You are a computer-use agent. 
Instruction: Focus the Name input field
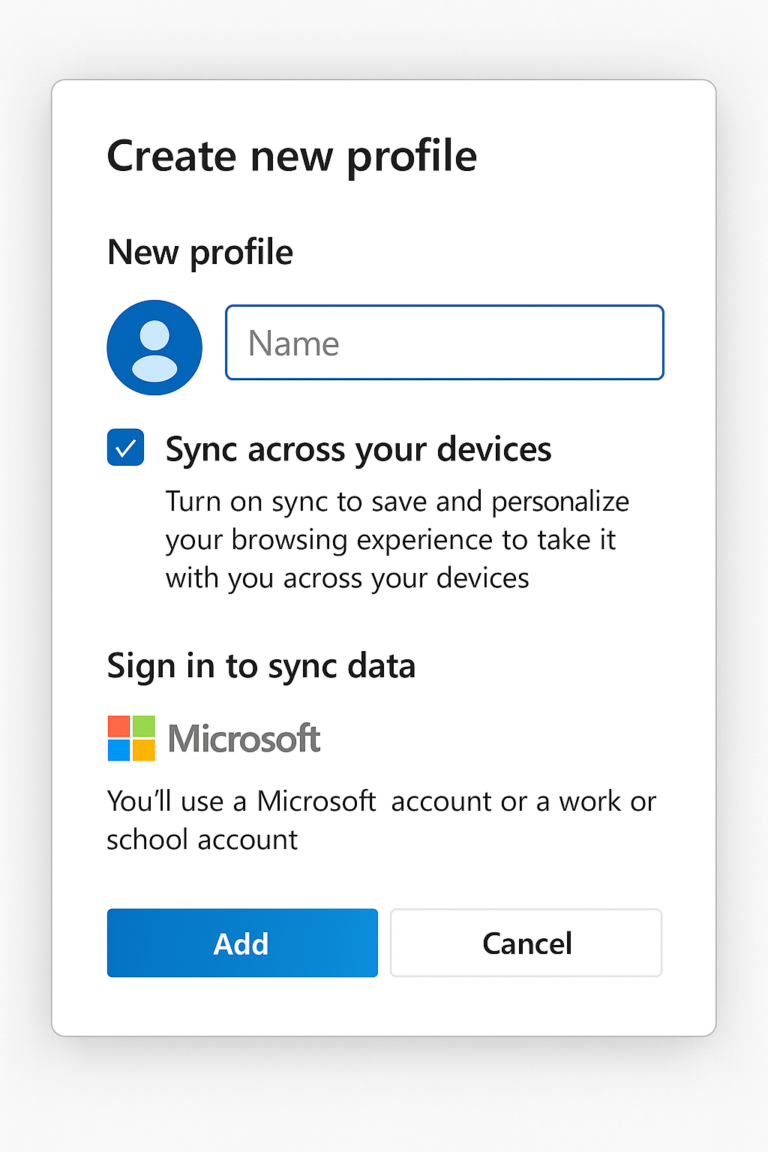444,342
